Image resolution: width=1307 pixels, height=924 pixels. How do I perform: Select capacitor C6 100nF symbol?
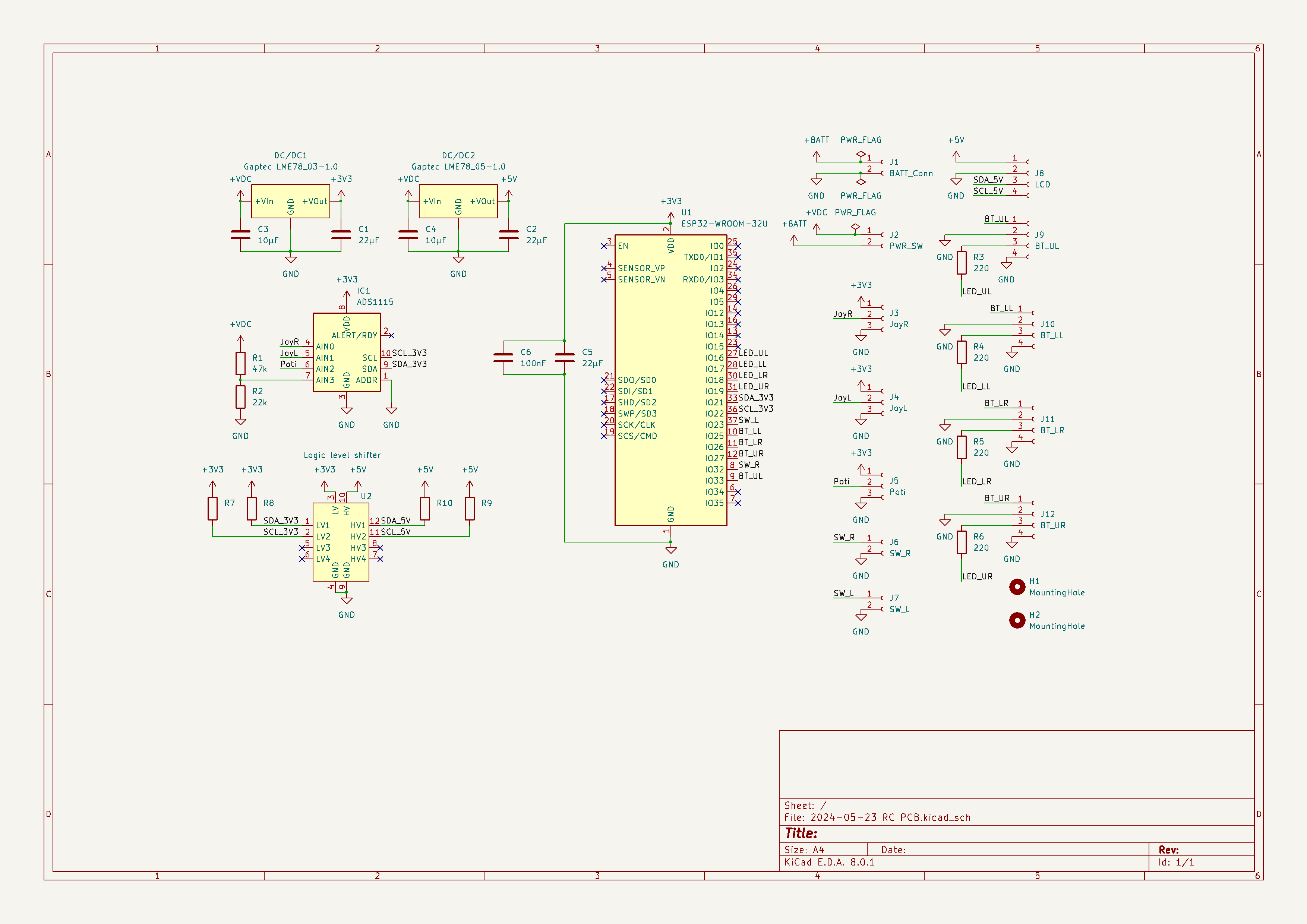[503, 357]
